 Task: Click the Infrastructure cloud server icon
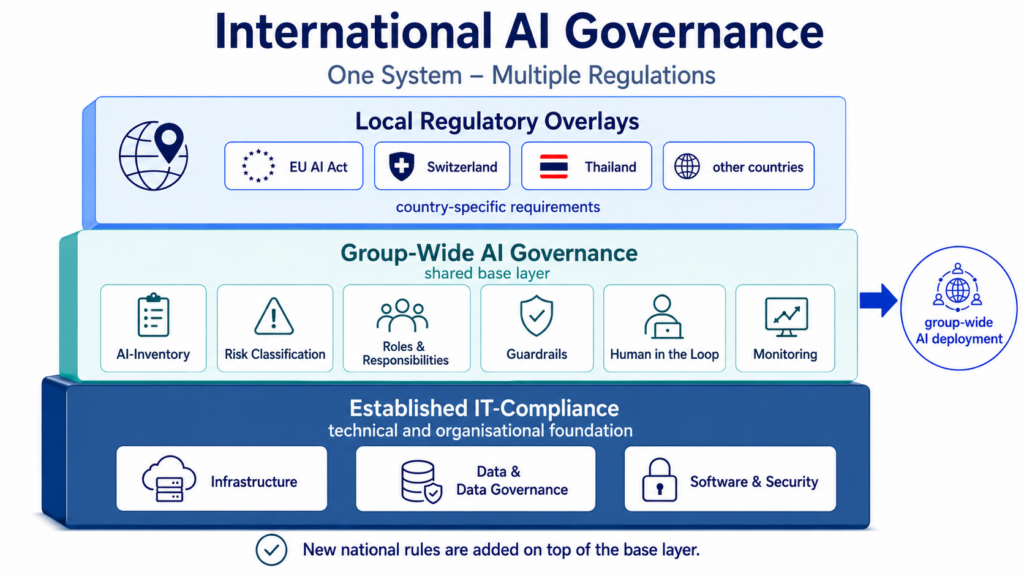(x=169, y=479)
